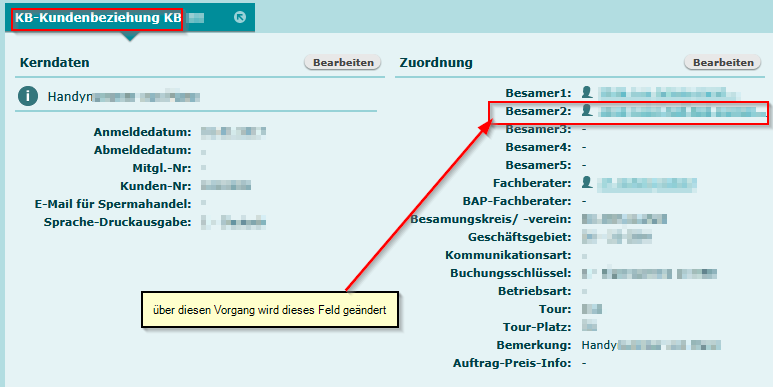Click the Tour-Platz value
The width and height of the screenshot is (773, 387).
[x=589, y=325]
